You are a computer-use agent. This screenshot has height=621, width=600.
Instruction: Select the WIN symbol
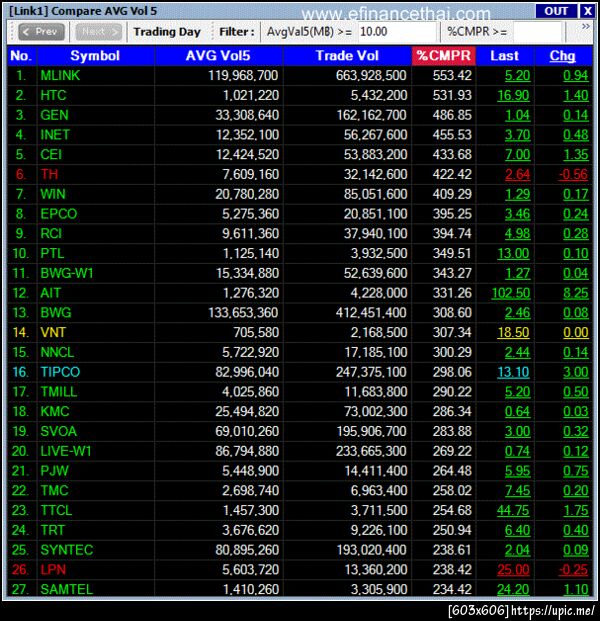(53, 194)
